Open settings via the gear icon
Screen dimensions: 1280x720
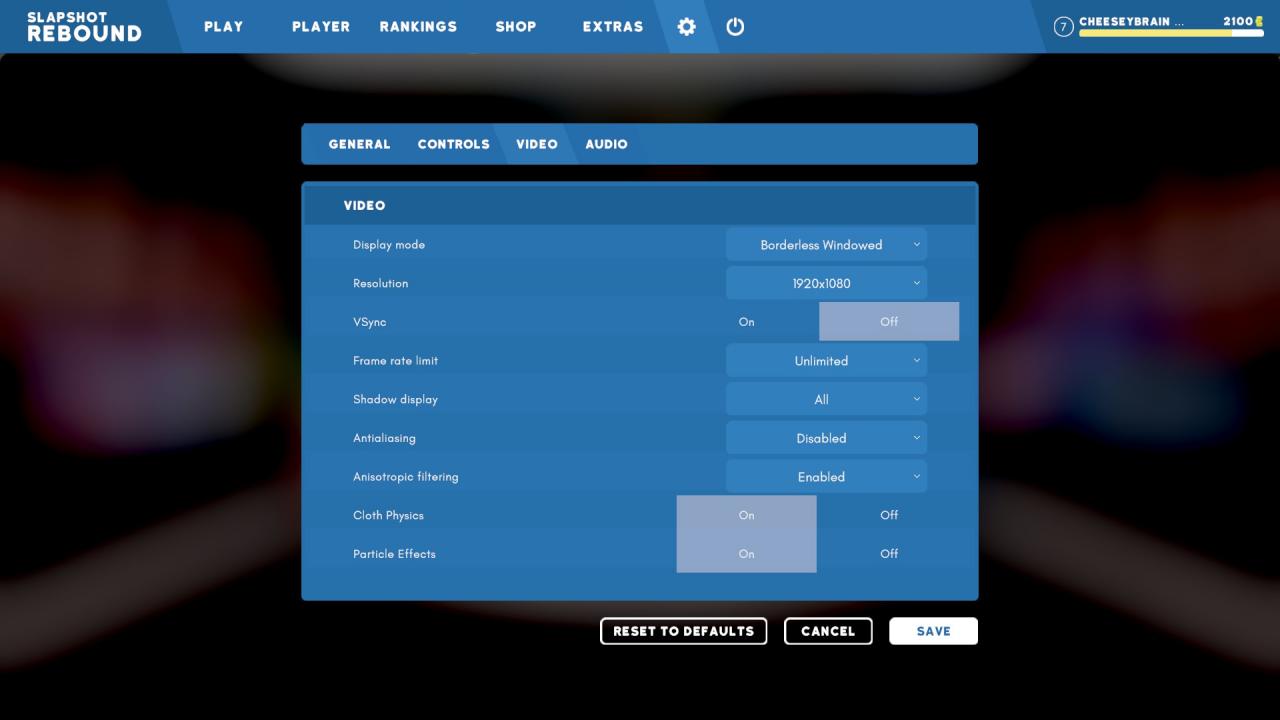[x=686, y=27]
